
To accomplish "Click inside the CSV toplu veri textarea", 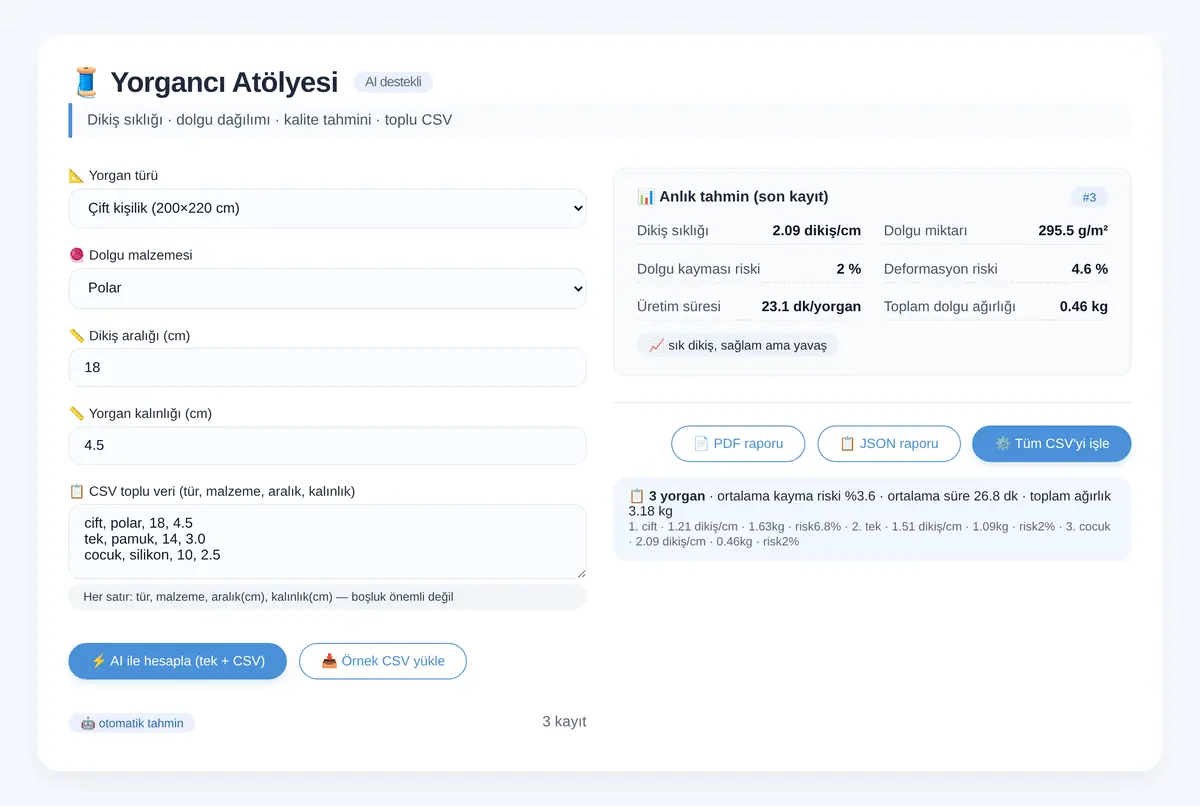I will pyautogui.click(x=327, y=541).
